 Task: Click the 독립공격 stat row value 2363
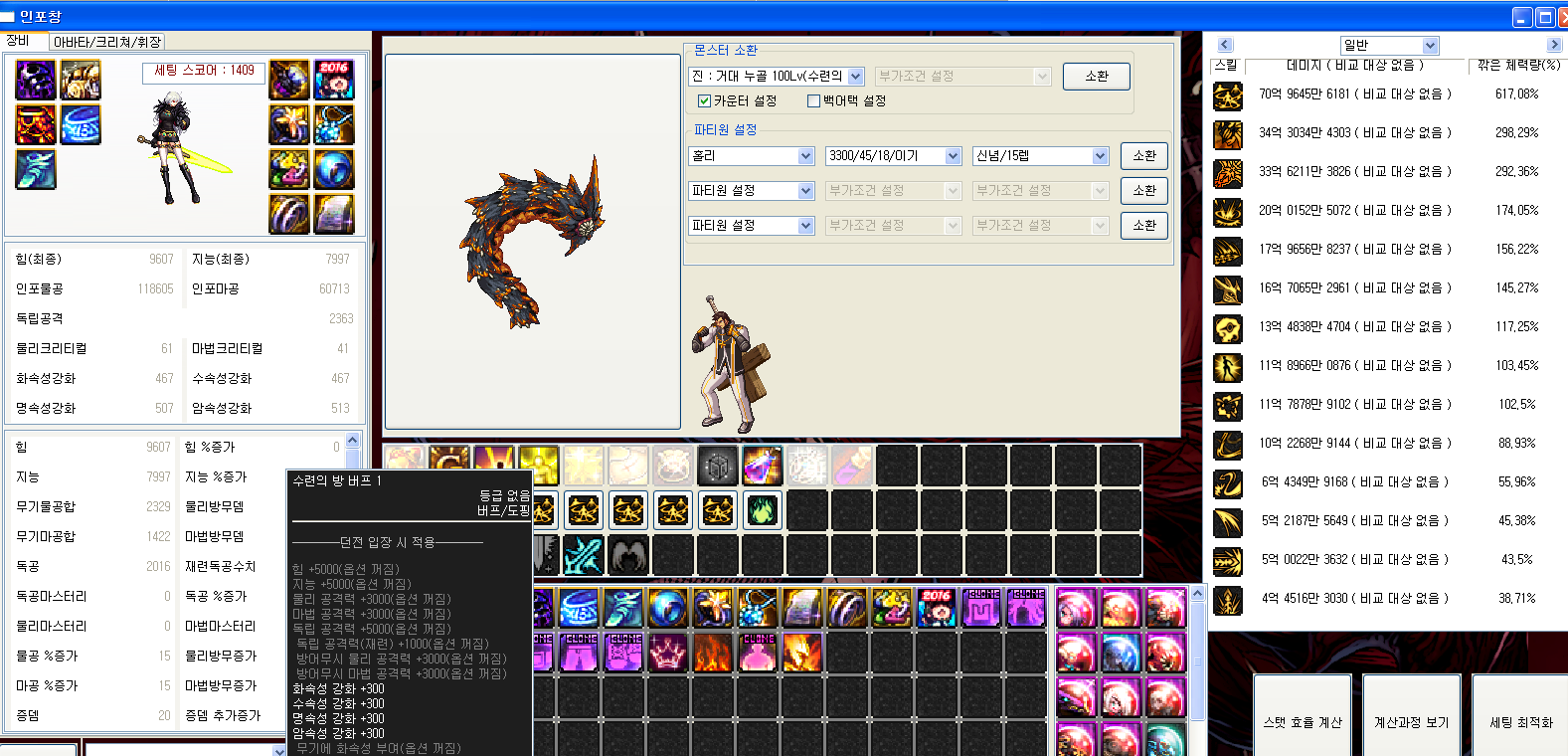tap(341, 319)
